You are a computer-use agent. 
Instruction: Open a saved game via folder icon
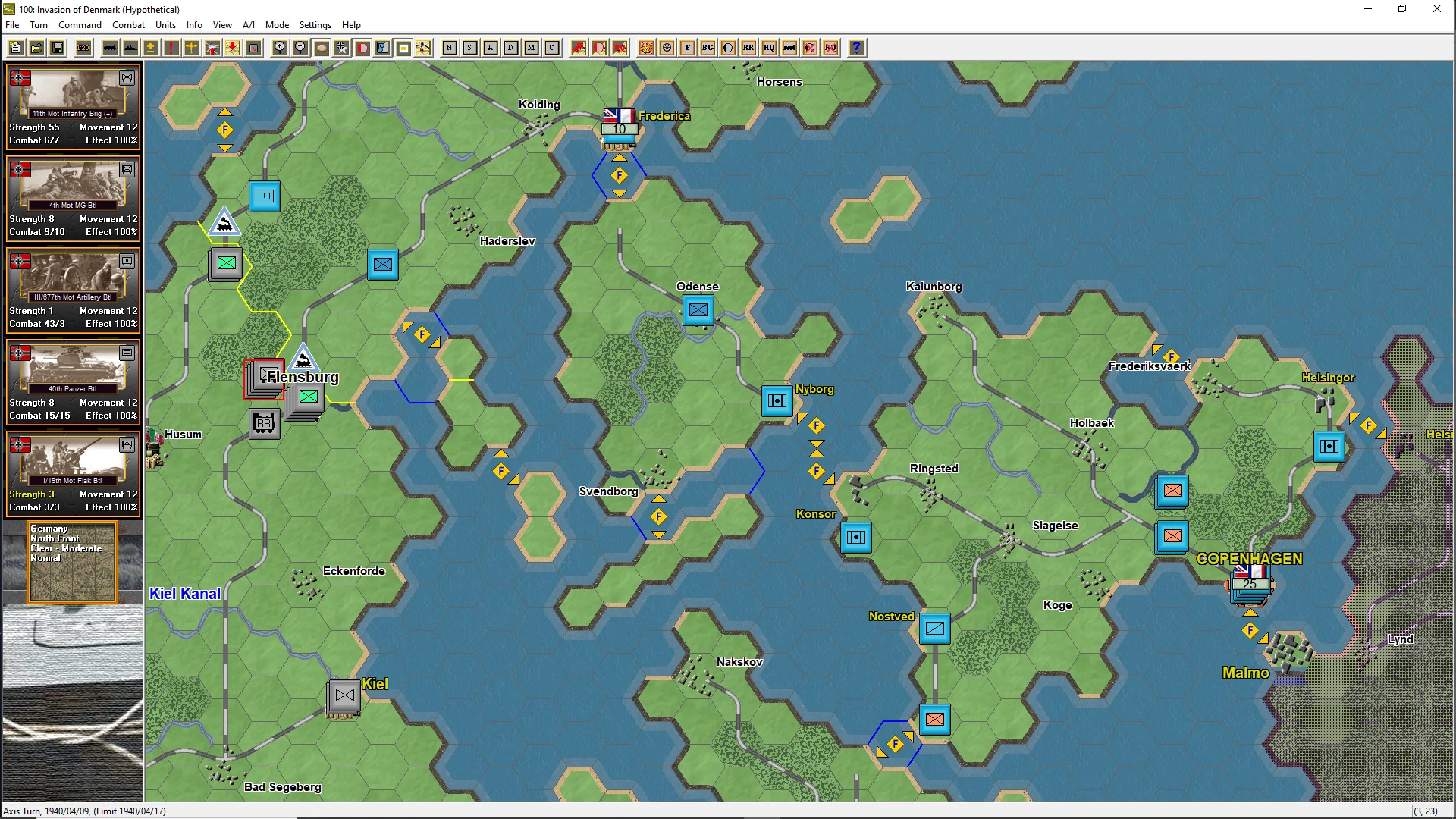click(36, 48)
